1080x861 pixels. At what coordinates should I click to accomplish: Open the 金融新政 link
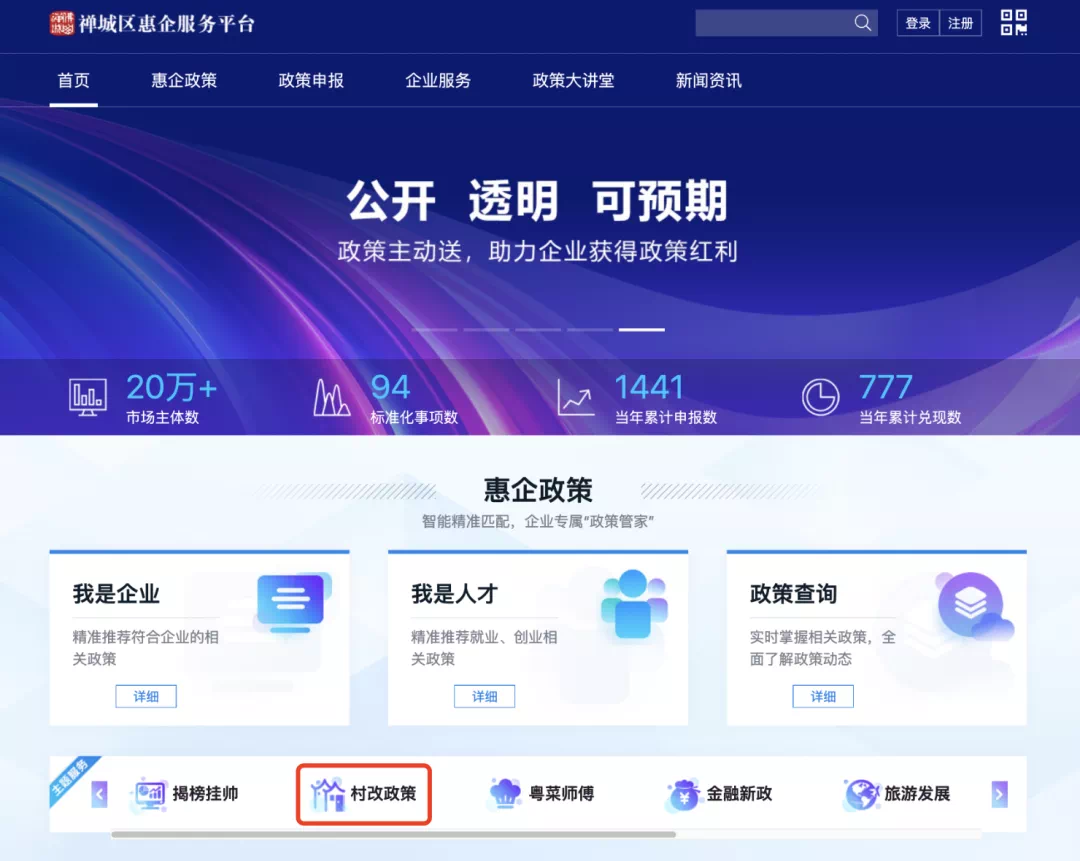[739, 794]
